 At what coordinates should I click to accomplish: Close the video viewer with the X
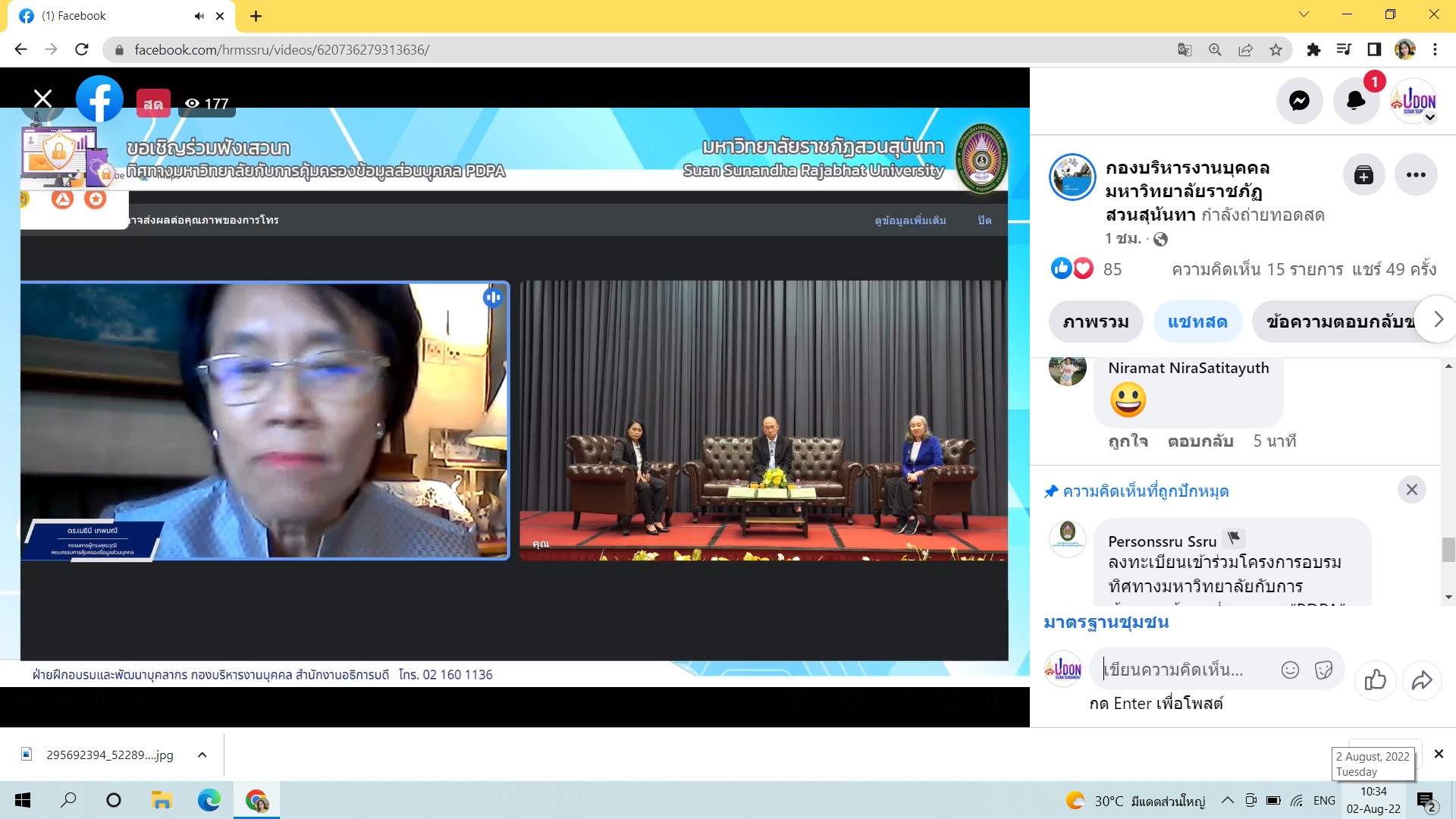click(x=43, y=99)
